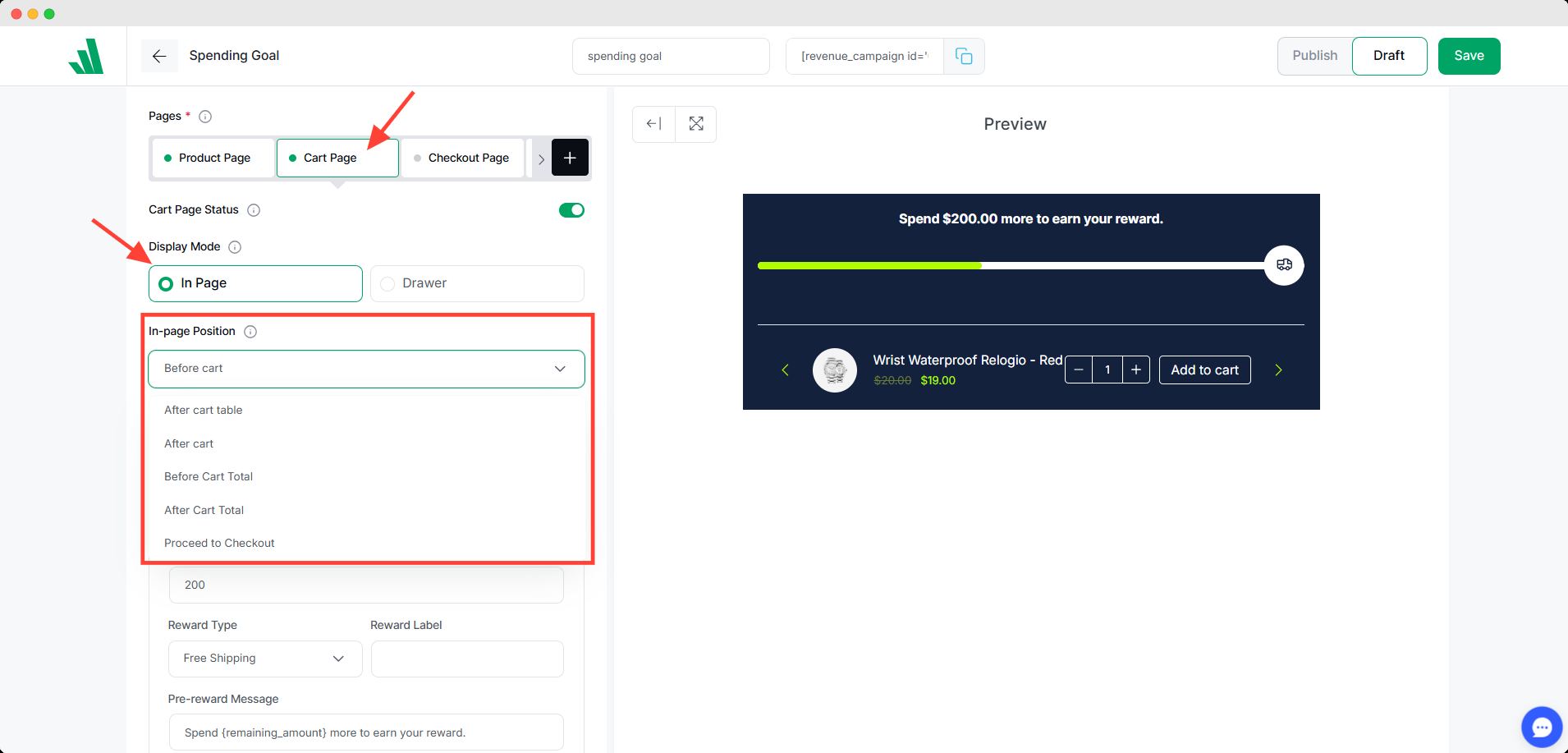The height and width of the screenshot is (753, 1568).
Task: Collapse the preview panel icon
Action: (653, 124)
